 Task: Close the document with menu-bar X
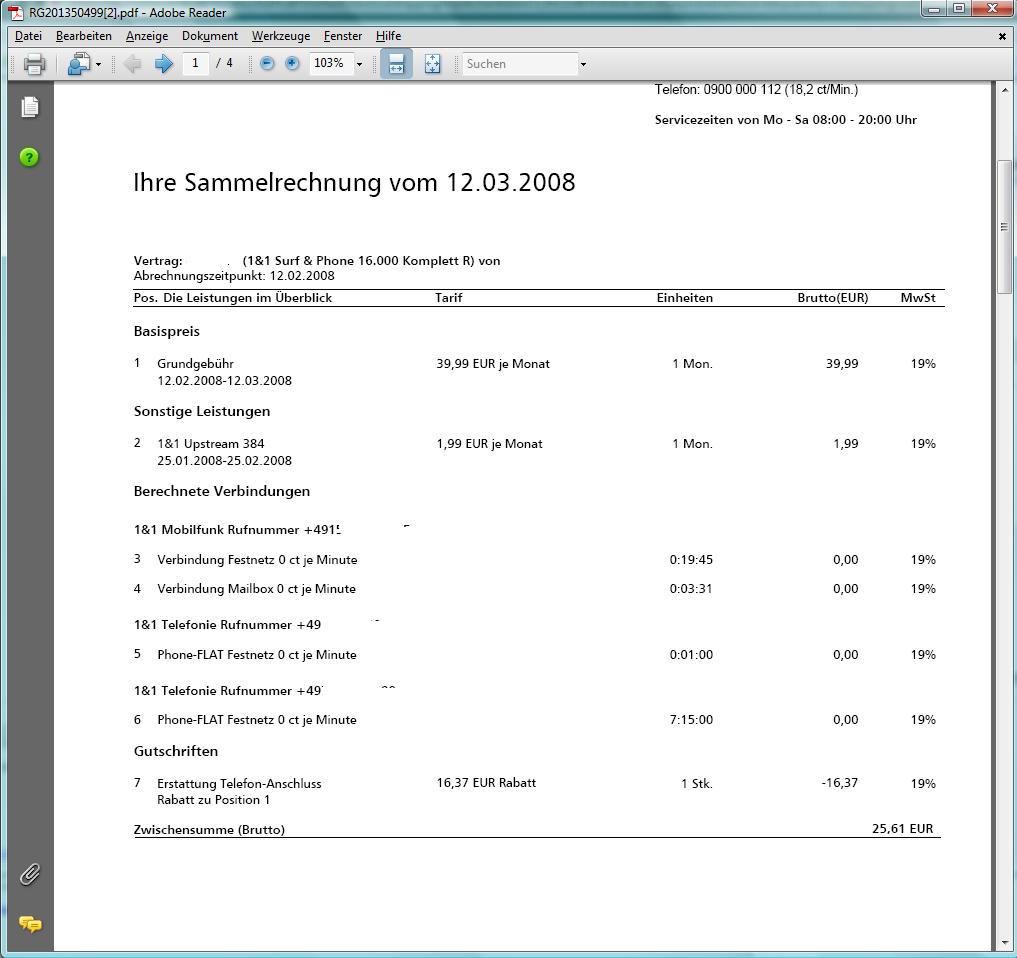click(1002, 37)
